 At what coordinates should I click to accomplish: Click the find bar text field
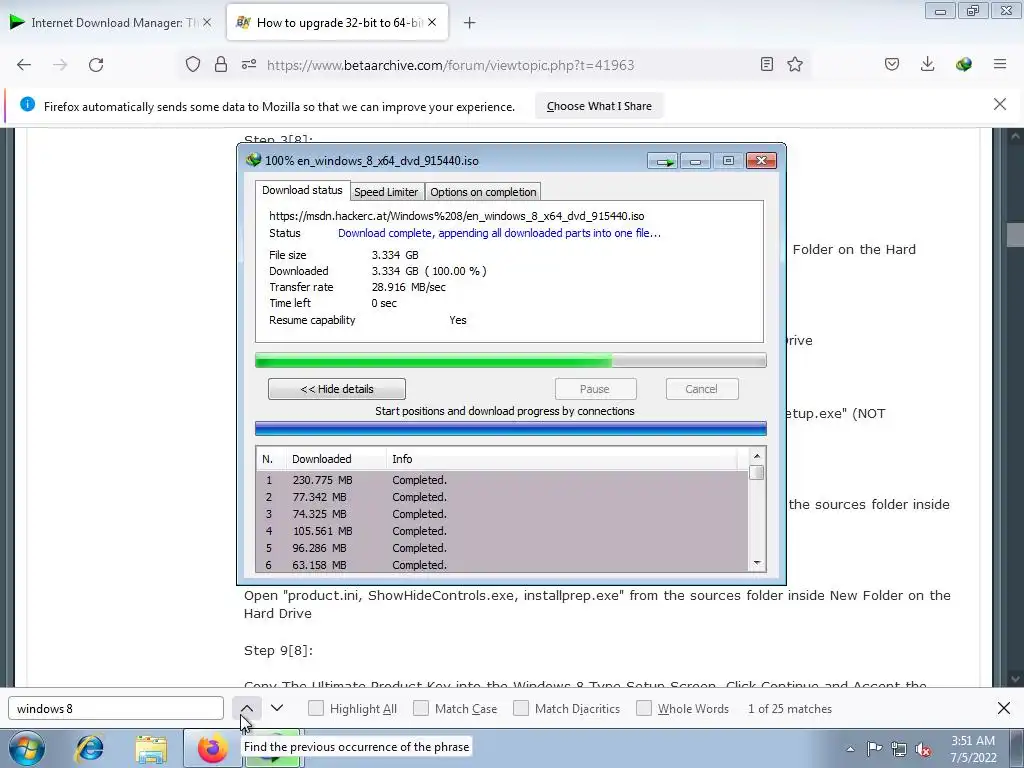coord(116,709)
